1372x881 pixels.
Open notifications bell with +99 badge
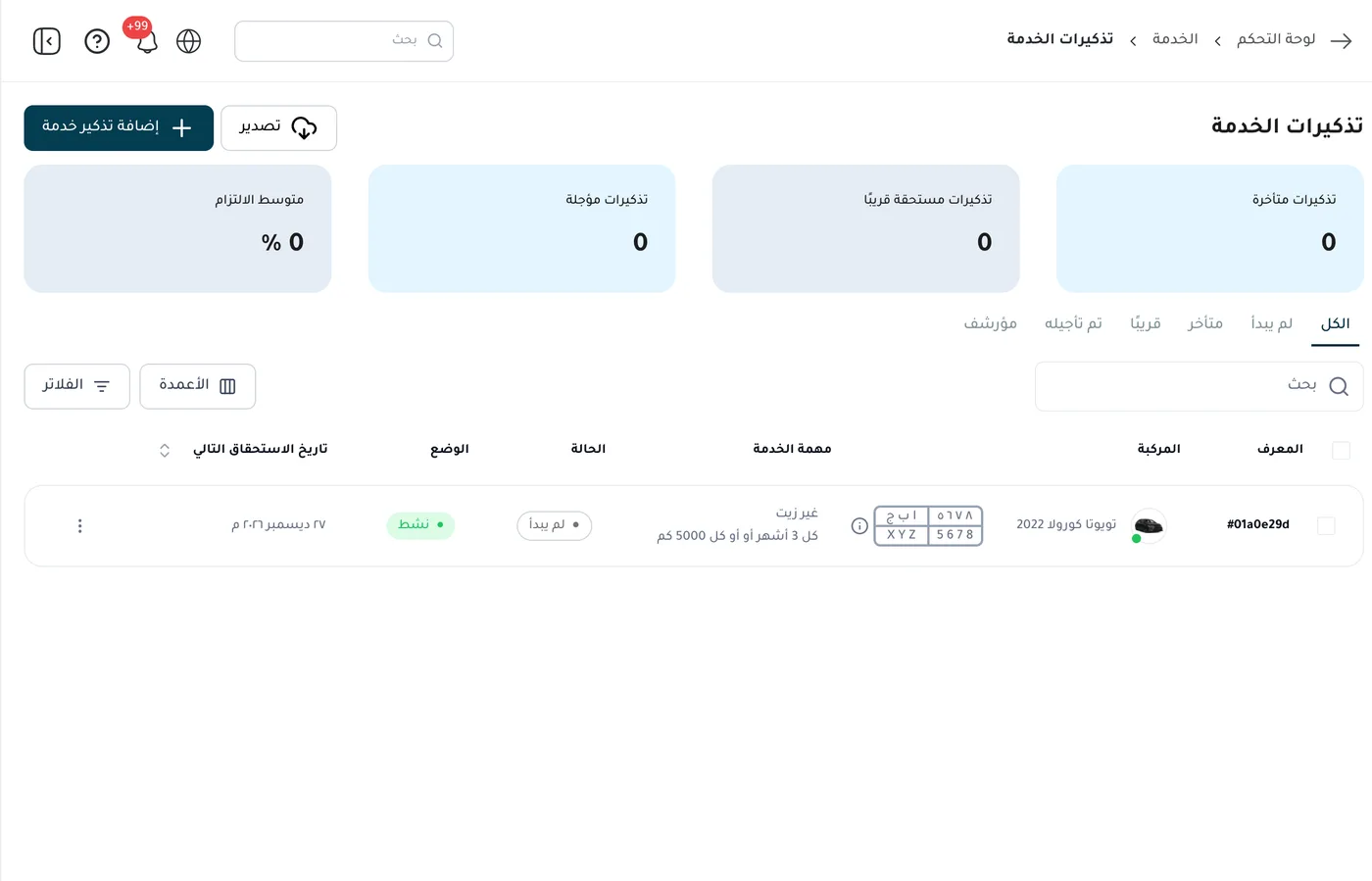pos(146,39)
